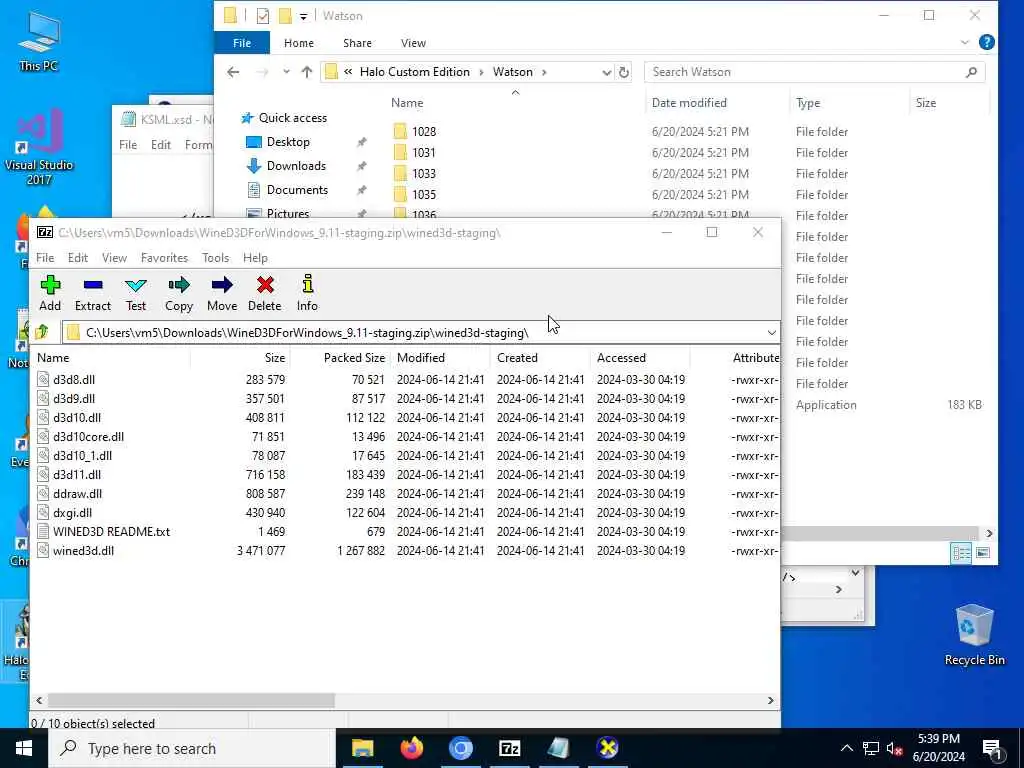Expand the Explorer ribbon chevron
Viewport: 1024px width, 768px height.
click(x=965, y=42)
